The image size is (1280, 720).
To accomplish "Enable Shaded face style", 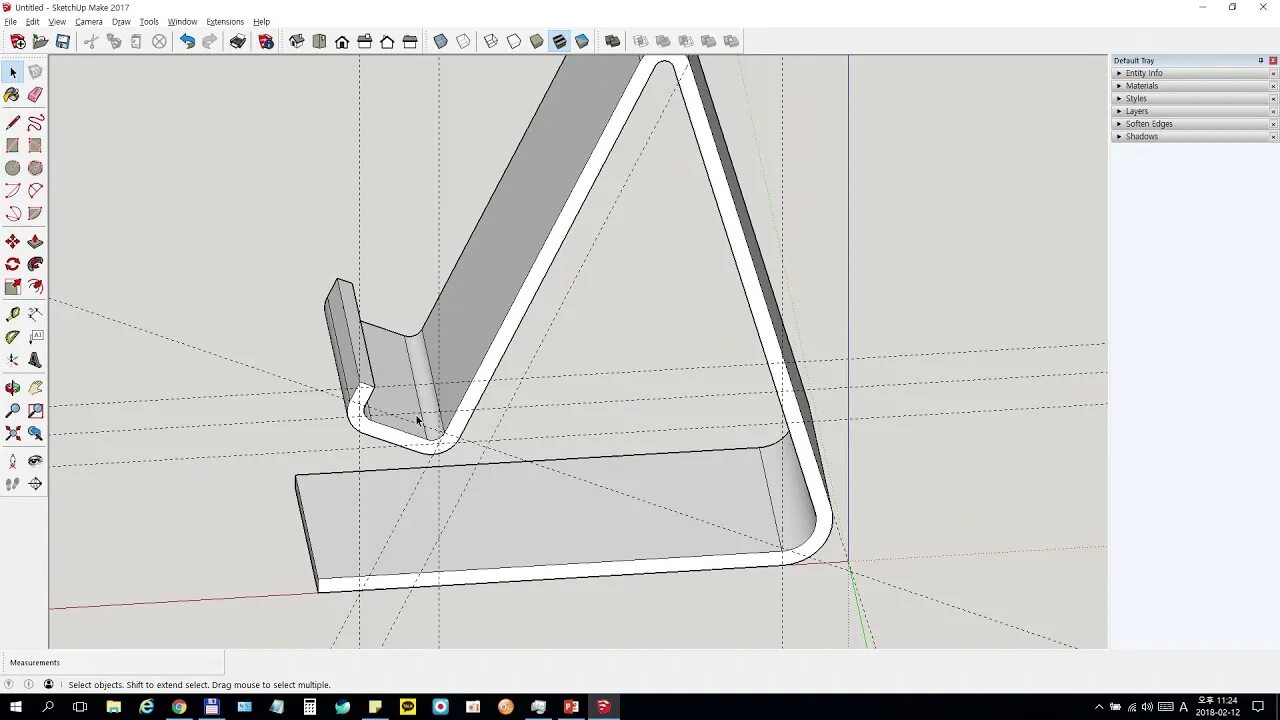I will click(x=537, y=41).
